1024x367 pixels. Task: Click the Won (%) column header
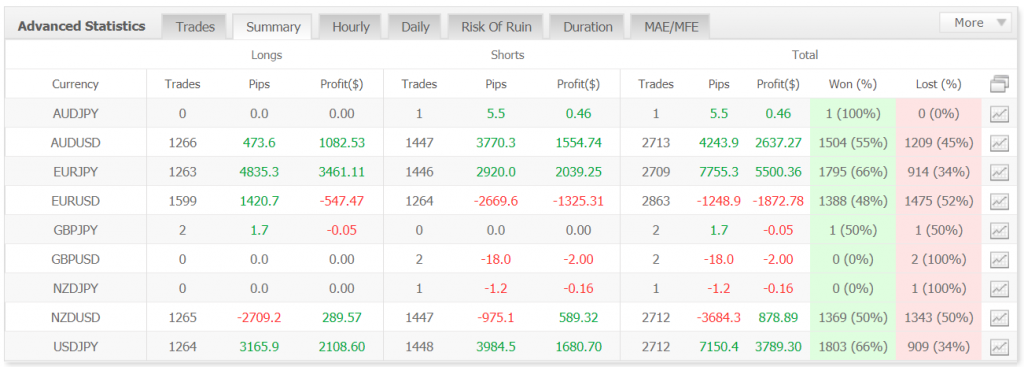852,84
